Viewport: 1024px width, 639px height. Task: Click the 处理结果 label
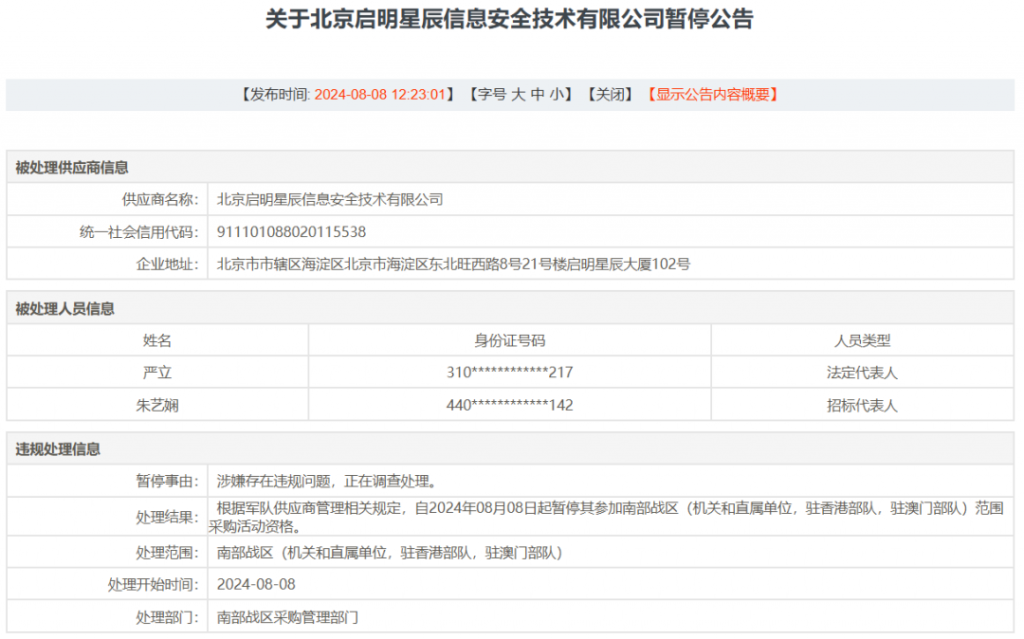click(x=167, y=517)
